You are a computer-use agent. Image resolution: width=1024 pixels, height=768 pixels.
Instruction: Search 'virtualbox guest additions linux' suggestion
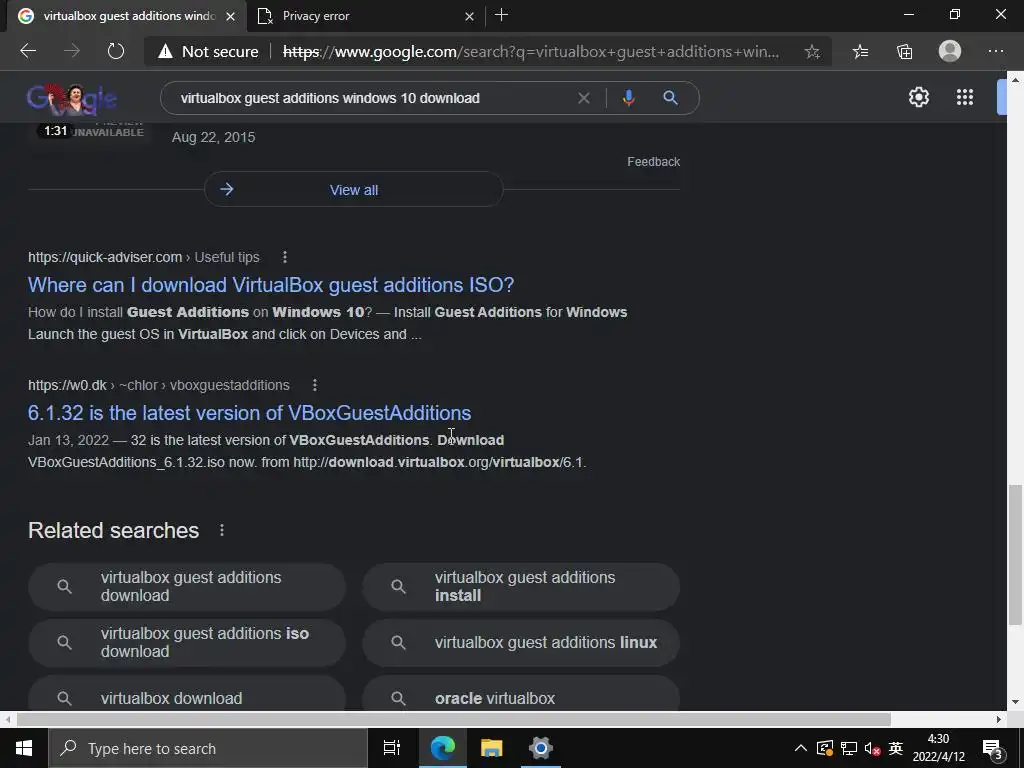[521, 643]
